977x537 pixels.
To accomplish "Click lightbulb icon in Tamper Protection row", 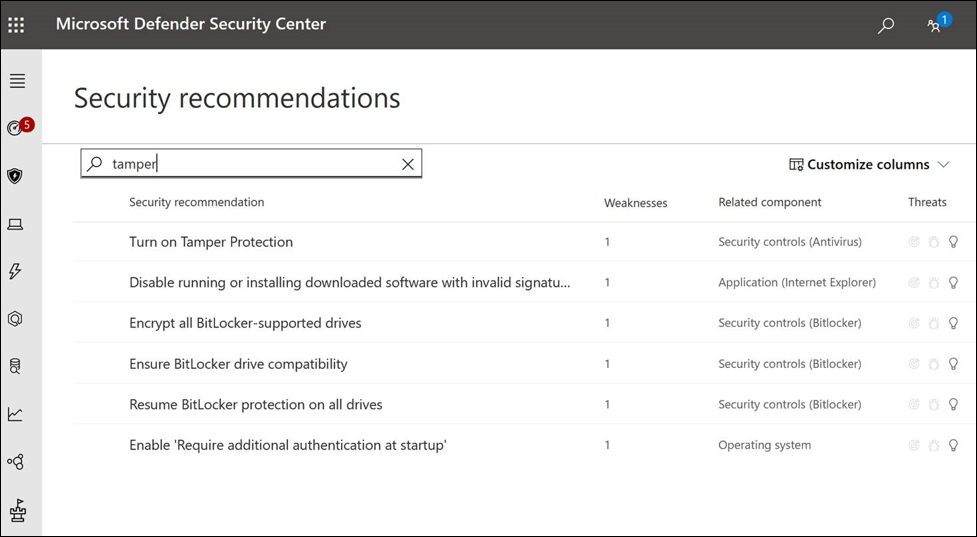I will (953, 242).
